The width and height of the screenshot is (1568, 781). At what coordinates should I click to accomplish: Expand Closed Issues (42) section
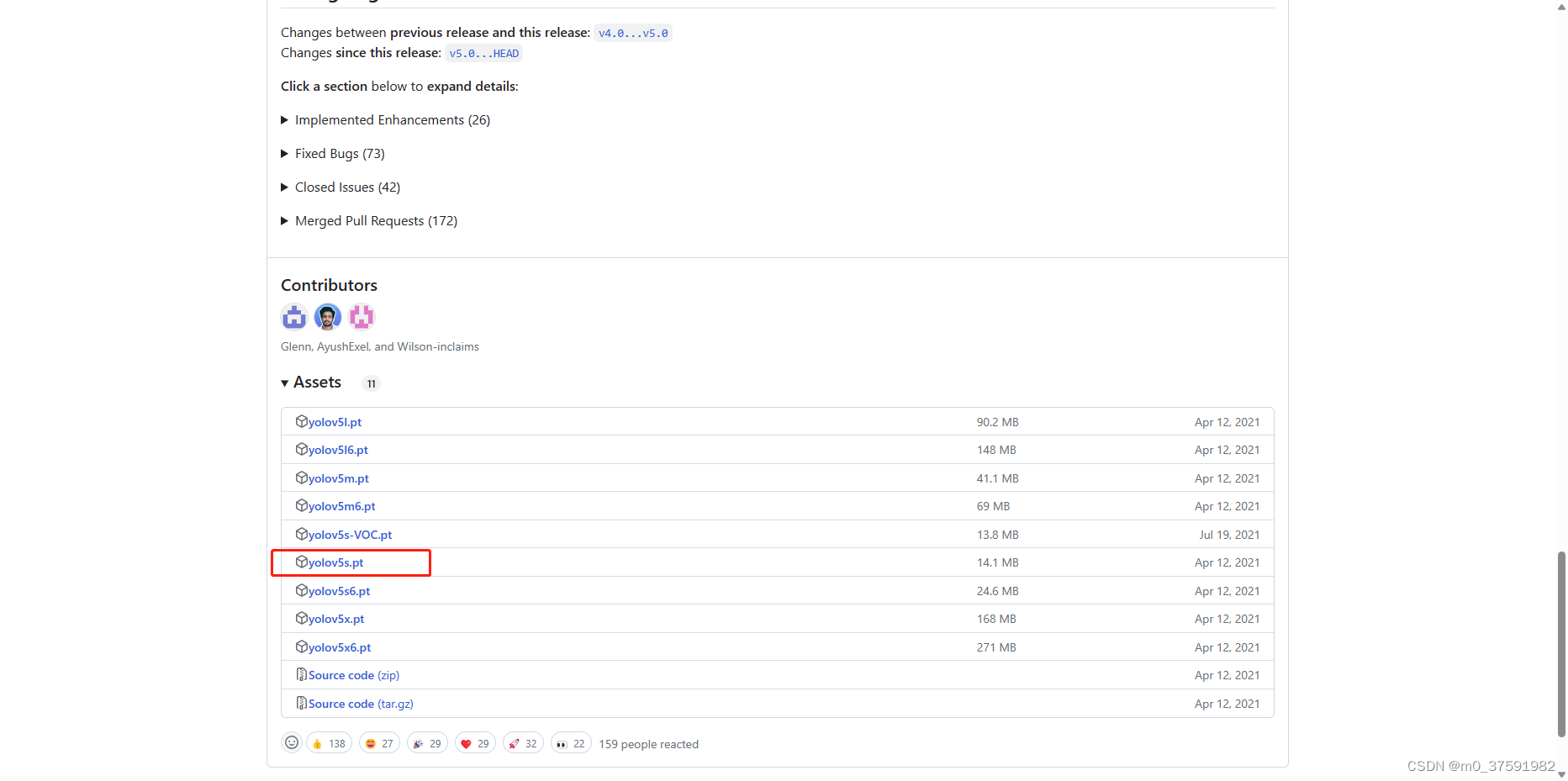pos(341,187)
